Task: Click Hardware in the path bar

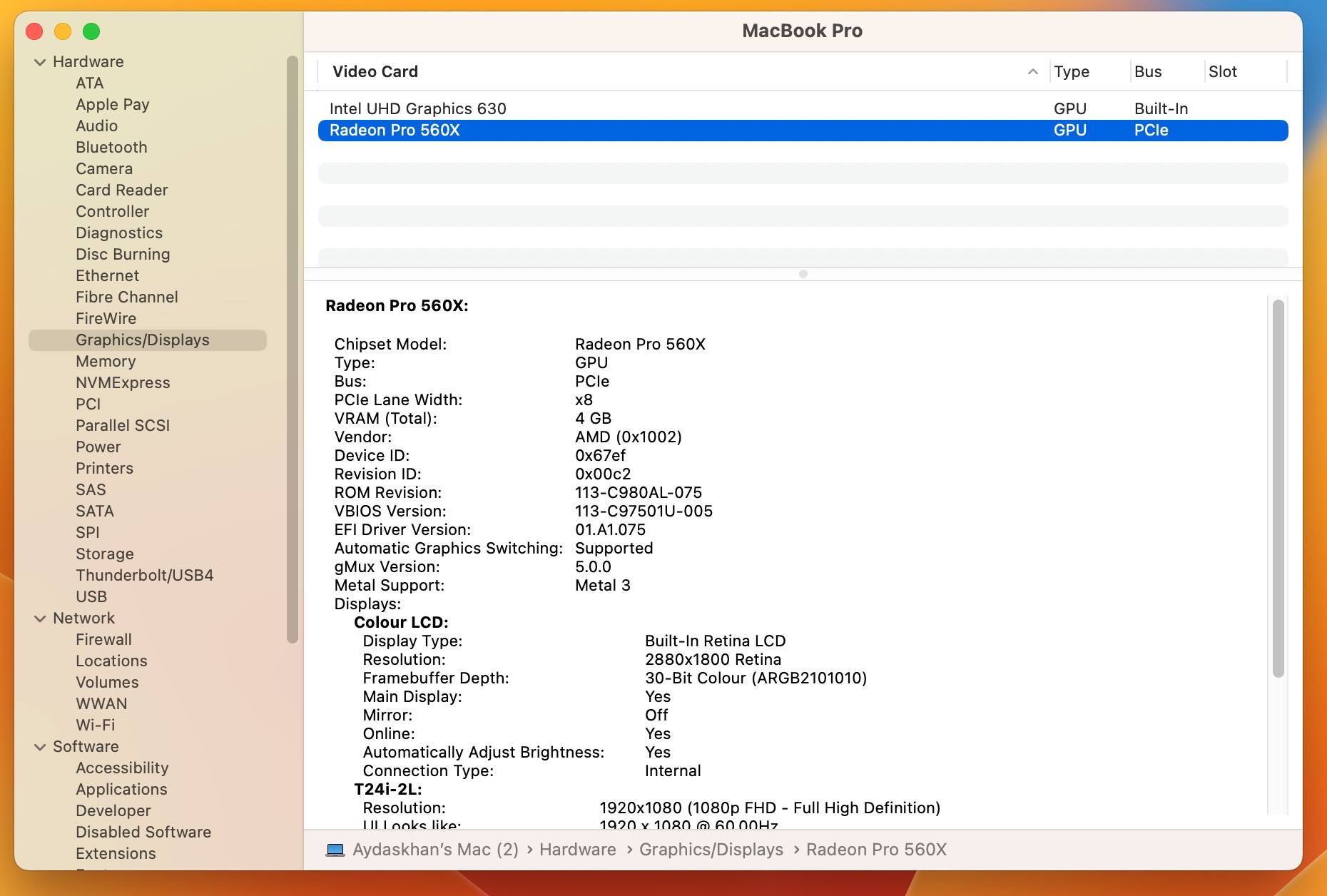Action: (577, 850)
